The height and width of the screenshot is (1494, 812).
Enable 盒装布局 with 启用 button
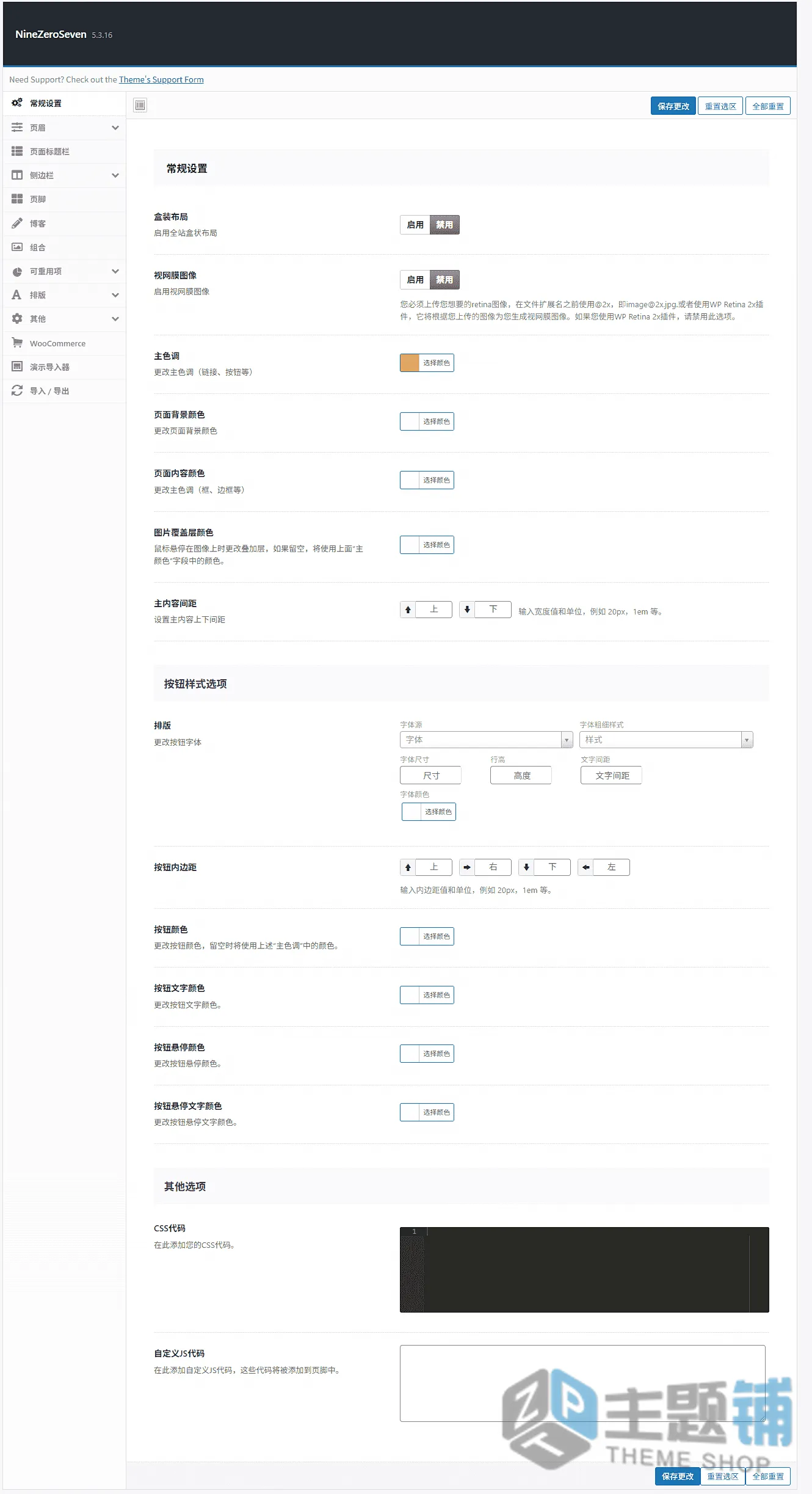coord(415,225)
